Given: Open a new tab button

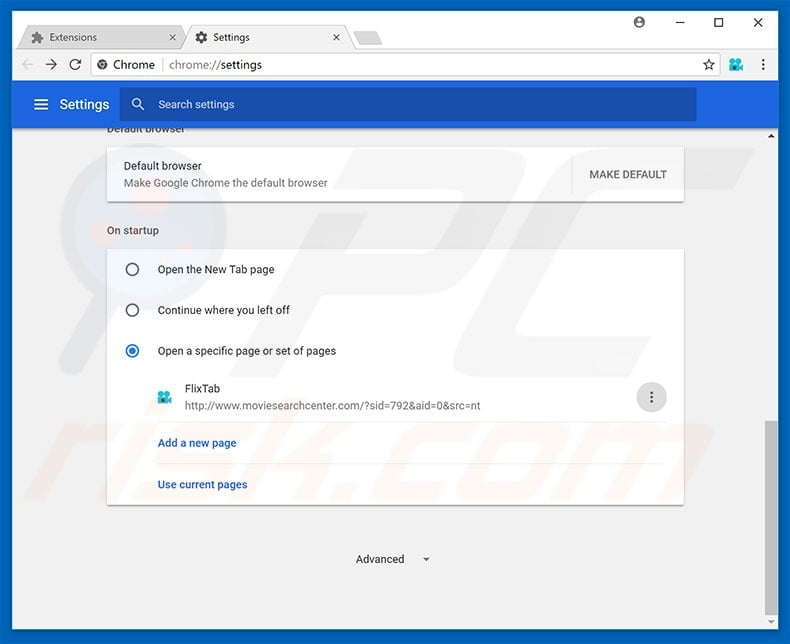Looking at the screenshot, I should click(368, 38).
